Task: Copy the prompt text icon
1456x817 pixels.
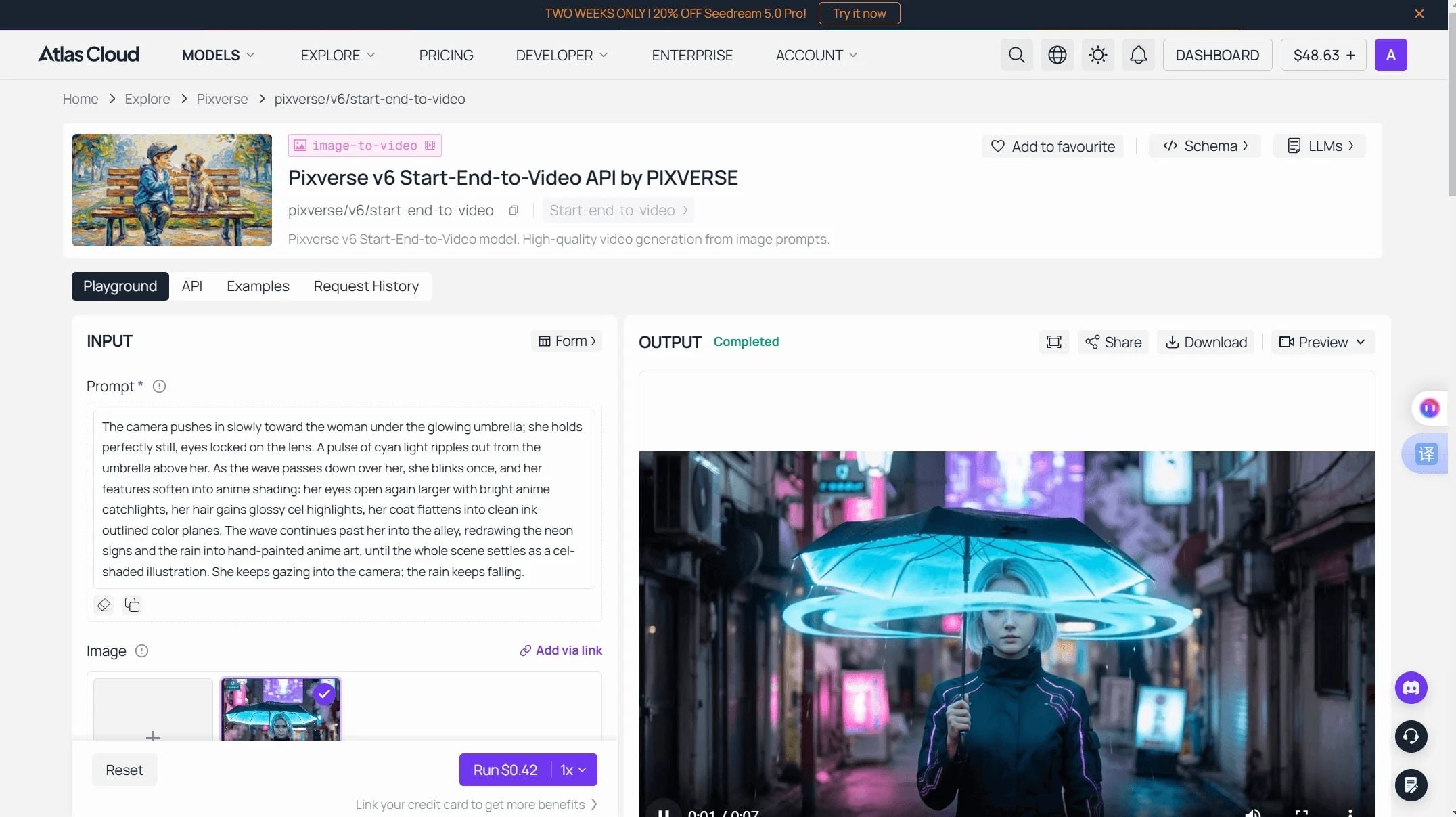Action: click(132, 605)
